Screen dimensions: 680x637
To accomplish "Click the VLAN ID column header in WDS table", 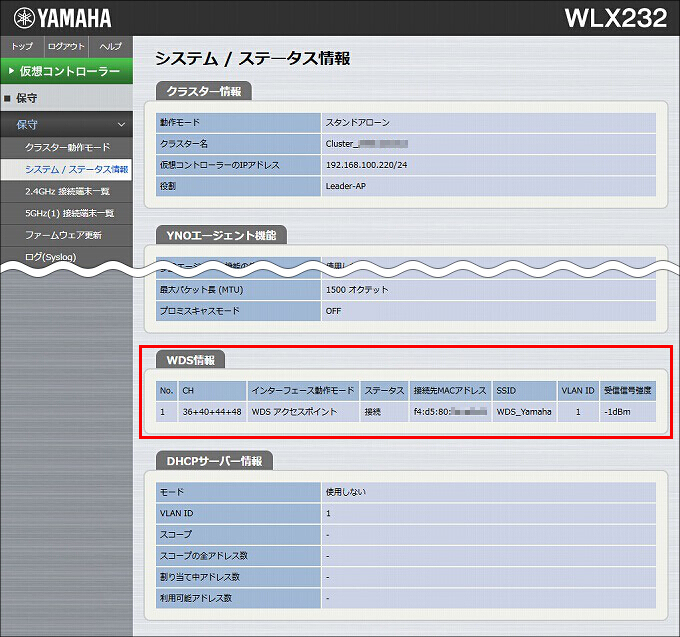I will pyautogui.click(x=578, y=391).
